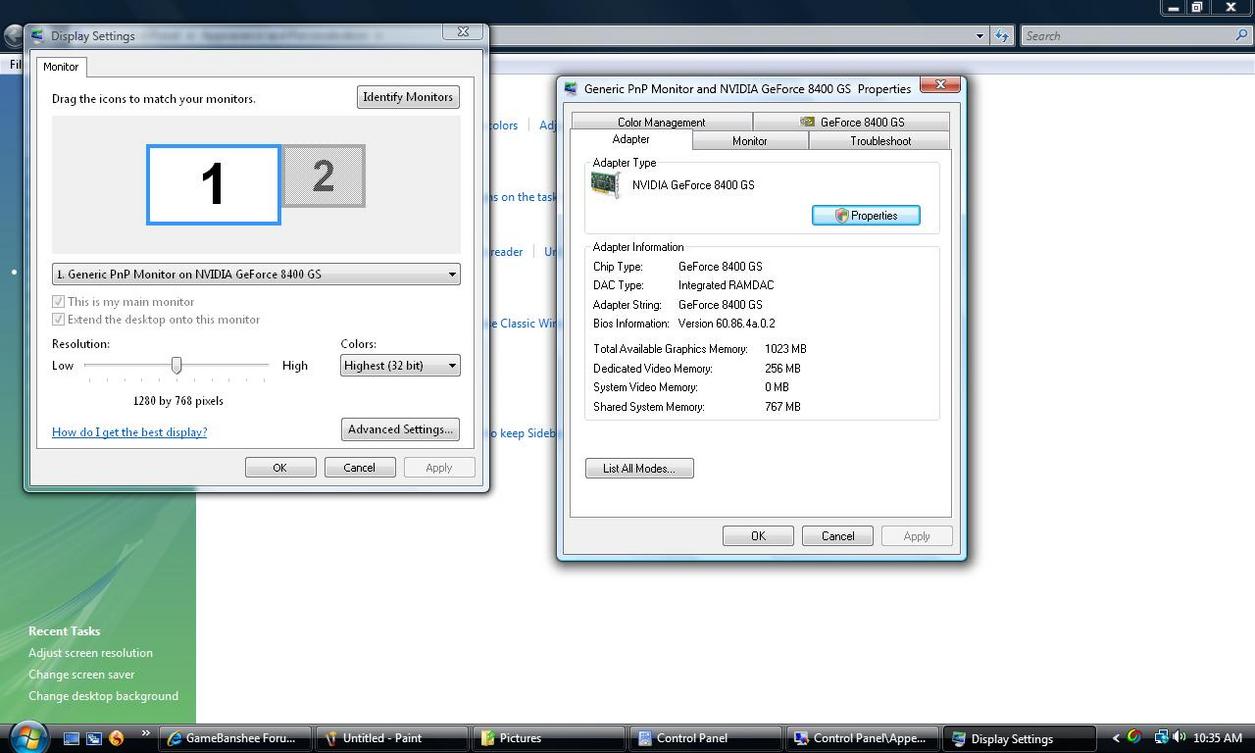
Task: Close the Display Settings dialog
Action: pyautogui.click(x=463, y=32)
